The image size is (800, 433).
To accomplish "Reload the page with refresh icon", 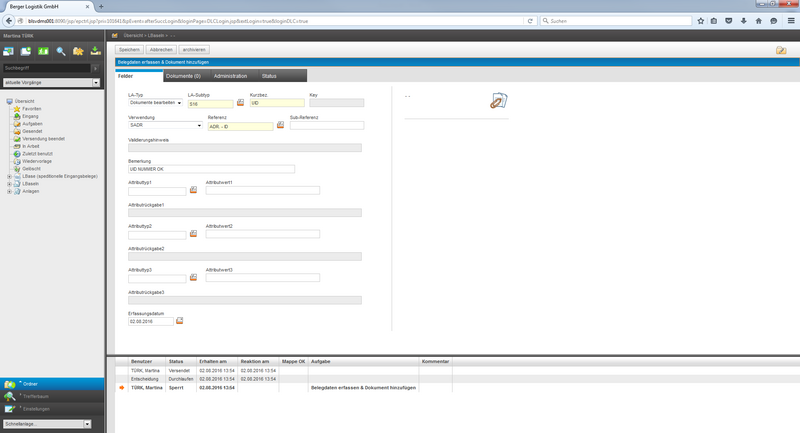I will click(530, 21).
